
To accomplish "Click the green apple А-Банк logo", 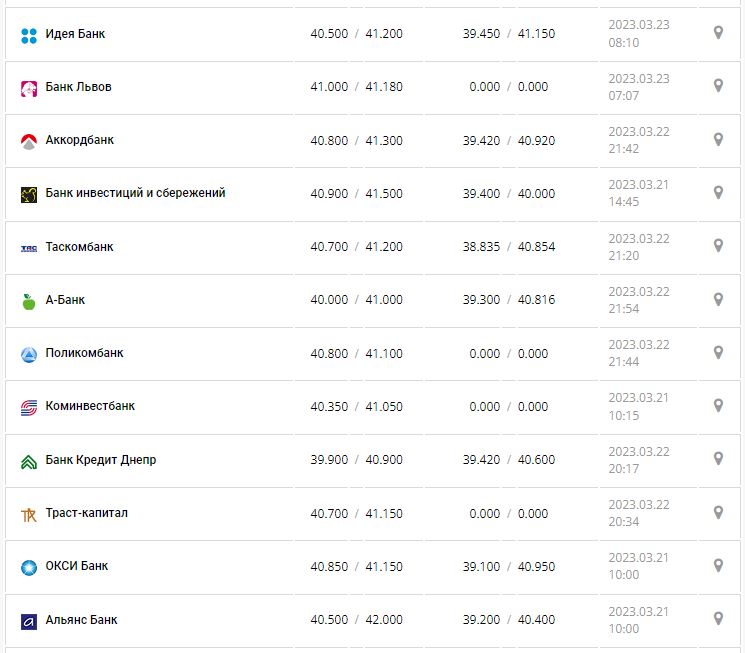I will tap(28, 301).
